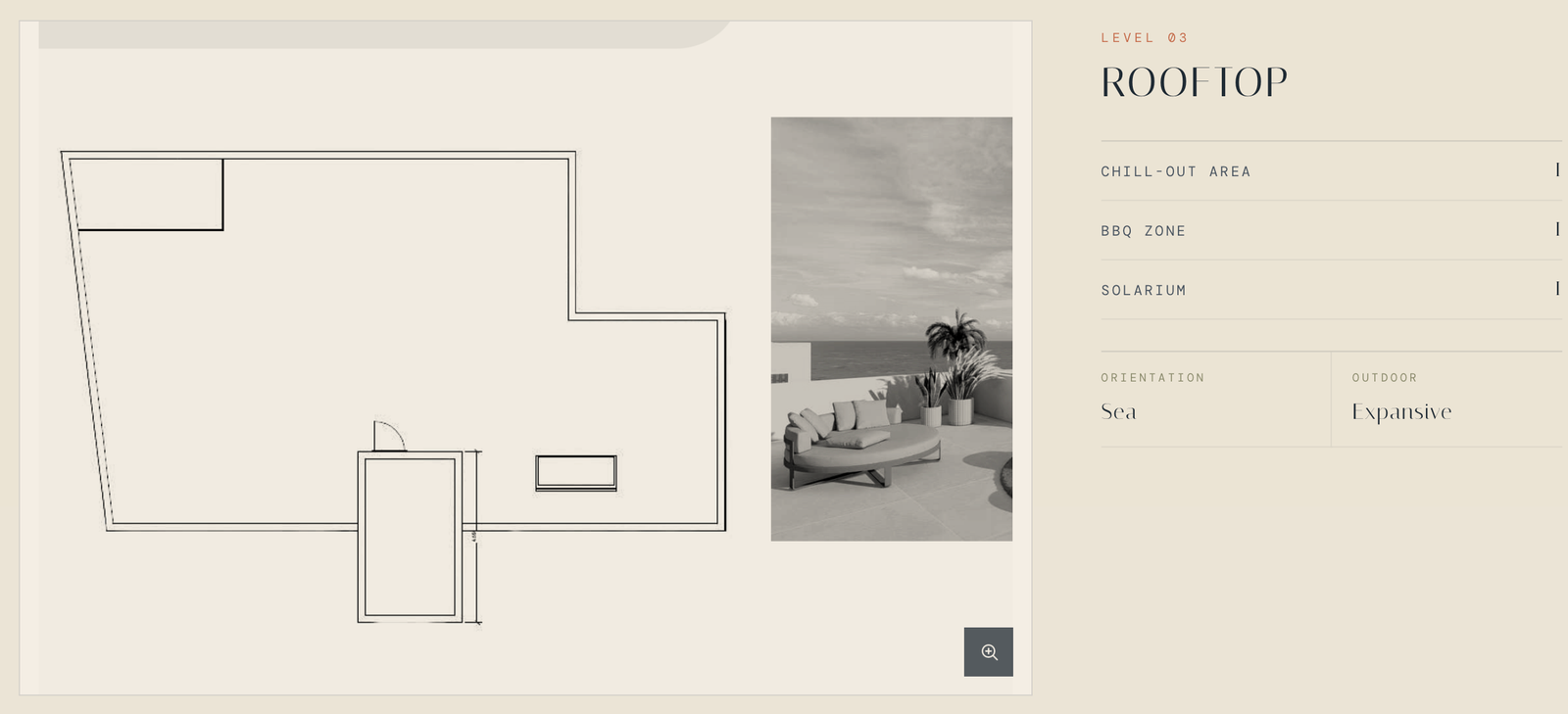Select the Outdoor Expansive cell
Screen dimensions: 1568x714
tap(1446, 400)
